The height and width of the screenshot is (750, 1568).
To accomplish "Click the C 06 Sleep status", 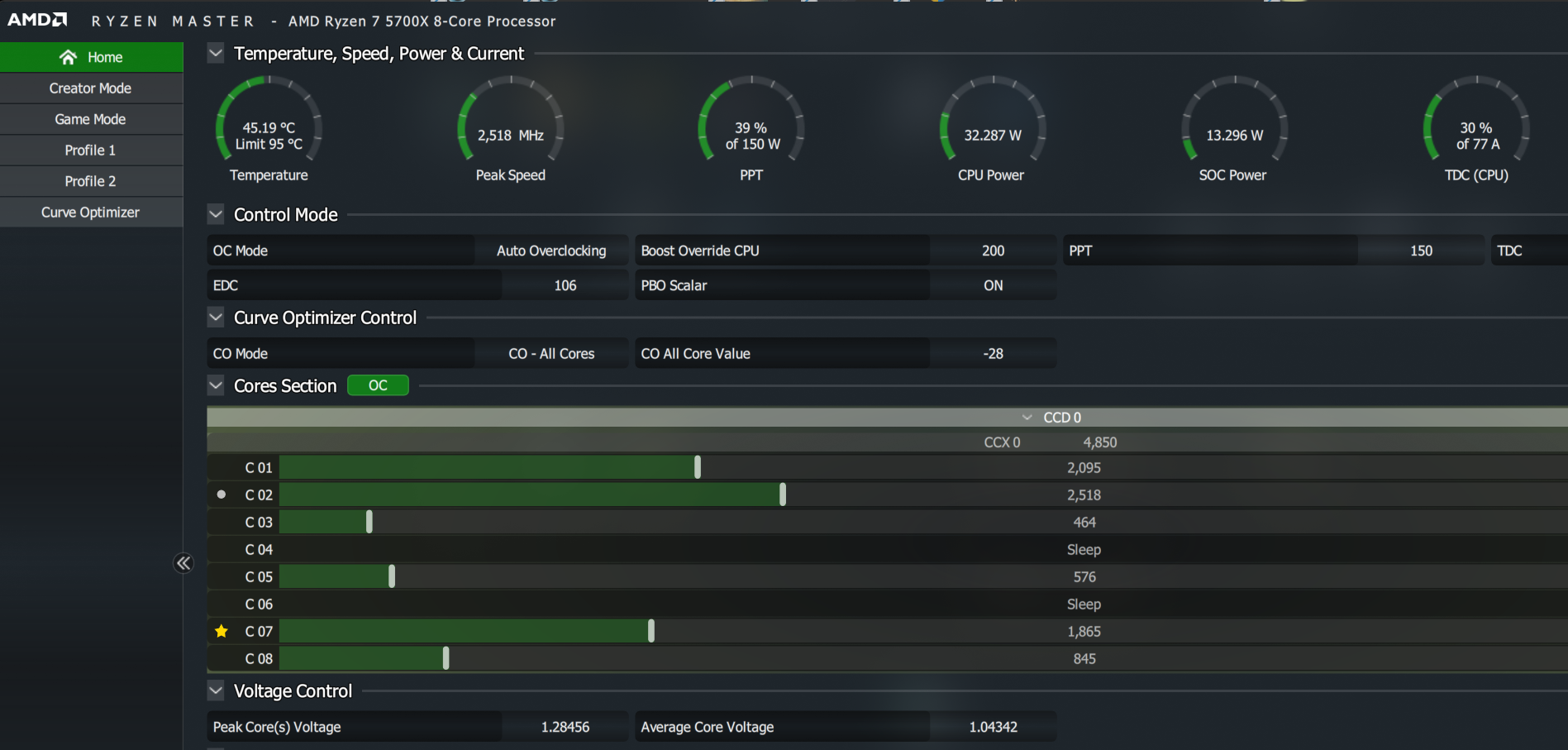I will coord(1084,604).
